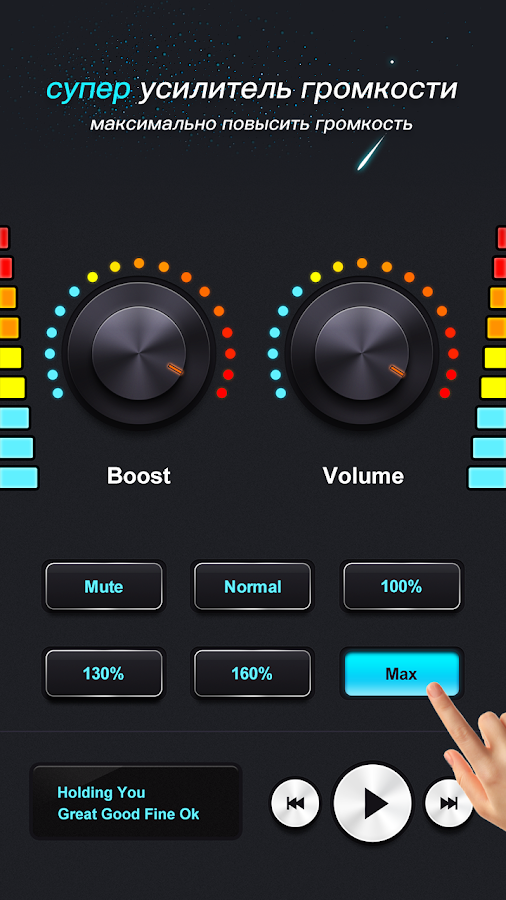Screen dimensions: 506x900
Task: Click bottom cyan bar of right level meter
Action: [x=486, y=478]
